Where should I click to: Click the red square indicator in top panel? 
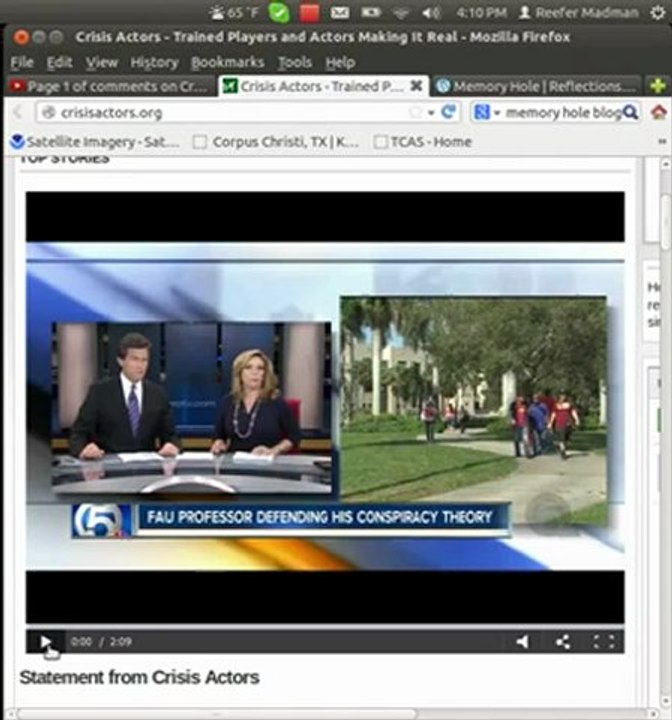(309, 12)
